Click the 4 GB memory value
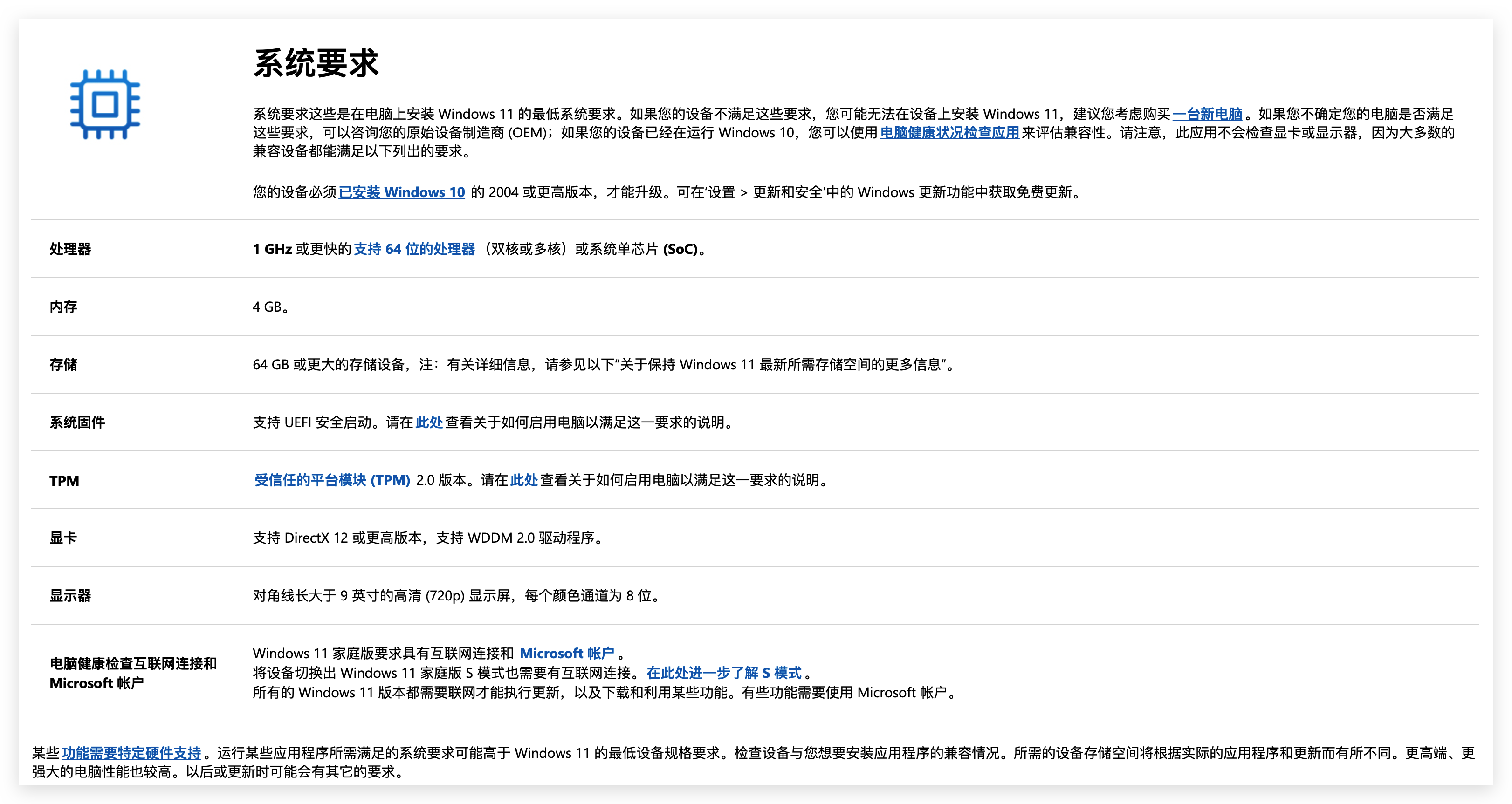1512x804 pixels. (x=271, y=307)
